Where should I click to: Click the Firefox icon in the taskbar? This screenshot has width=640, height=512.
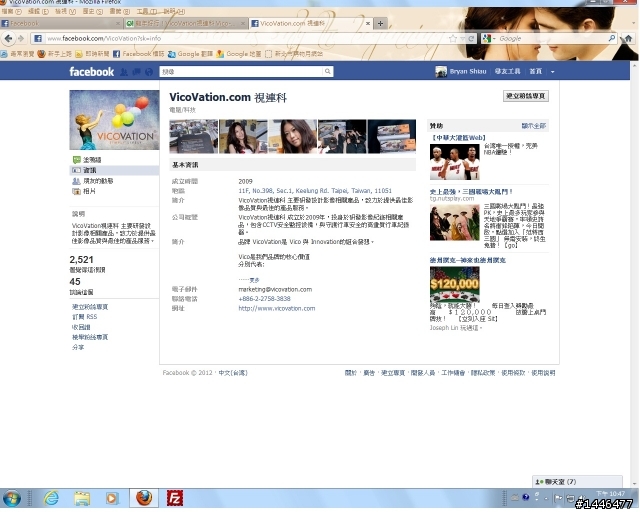144,499
